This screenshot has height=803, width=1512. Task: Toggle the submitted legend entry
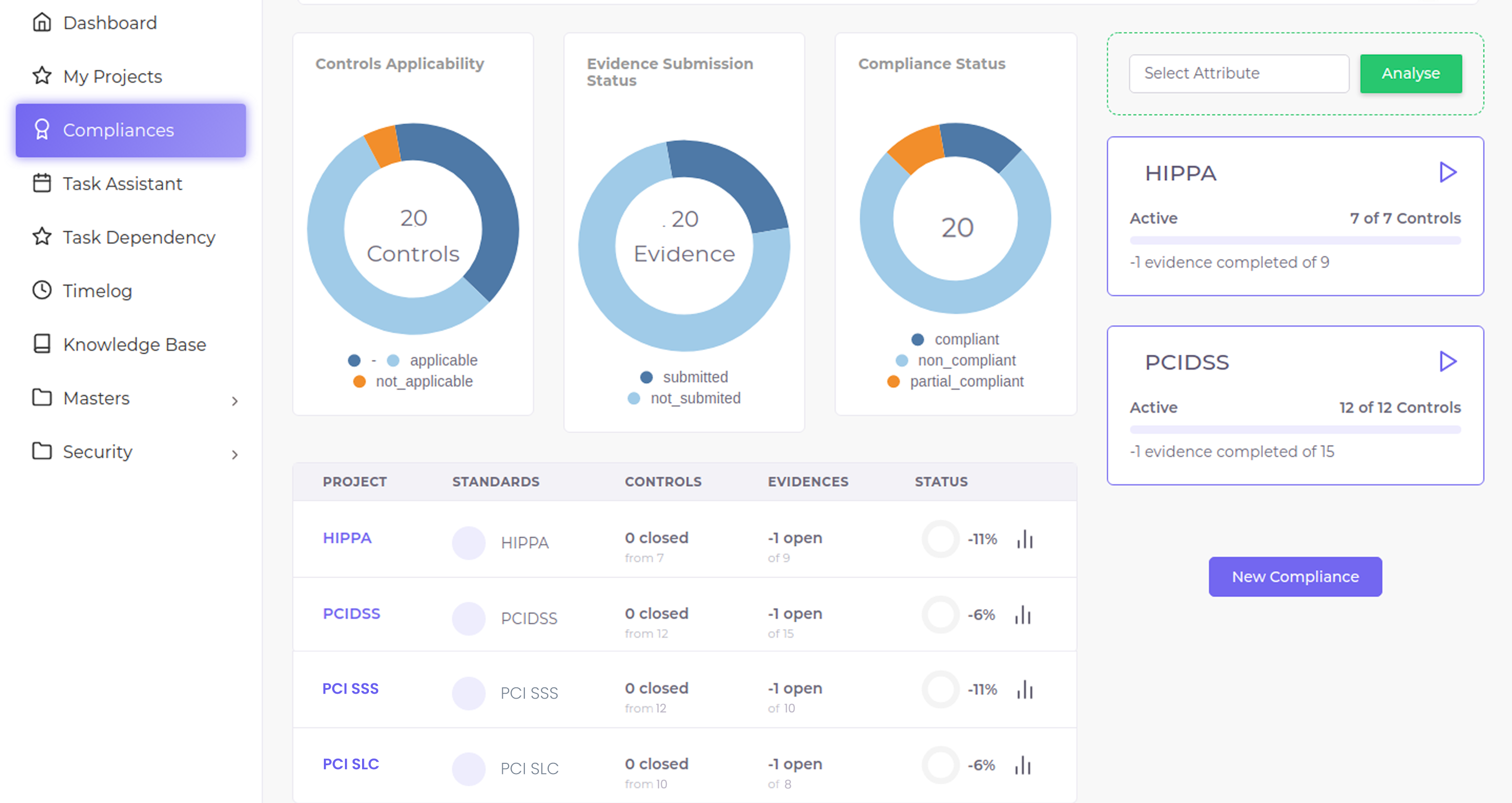coord(684,377)
